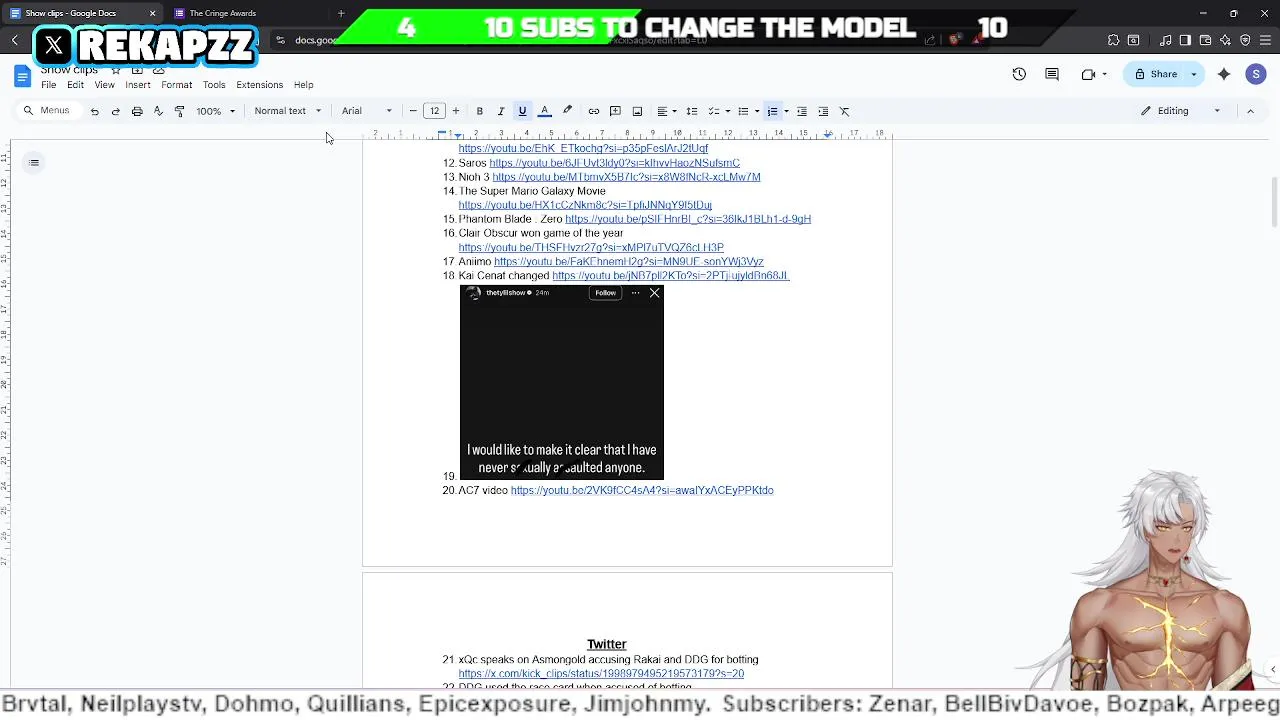Toggle underline formatting

522,111
